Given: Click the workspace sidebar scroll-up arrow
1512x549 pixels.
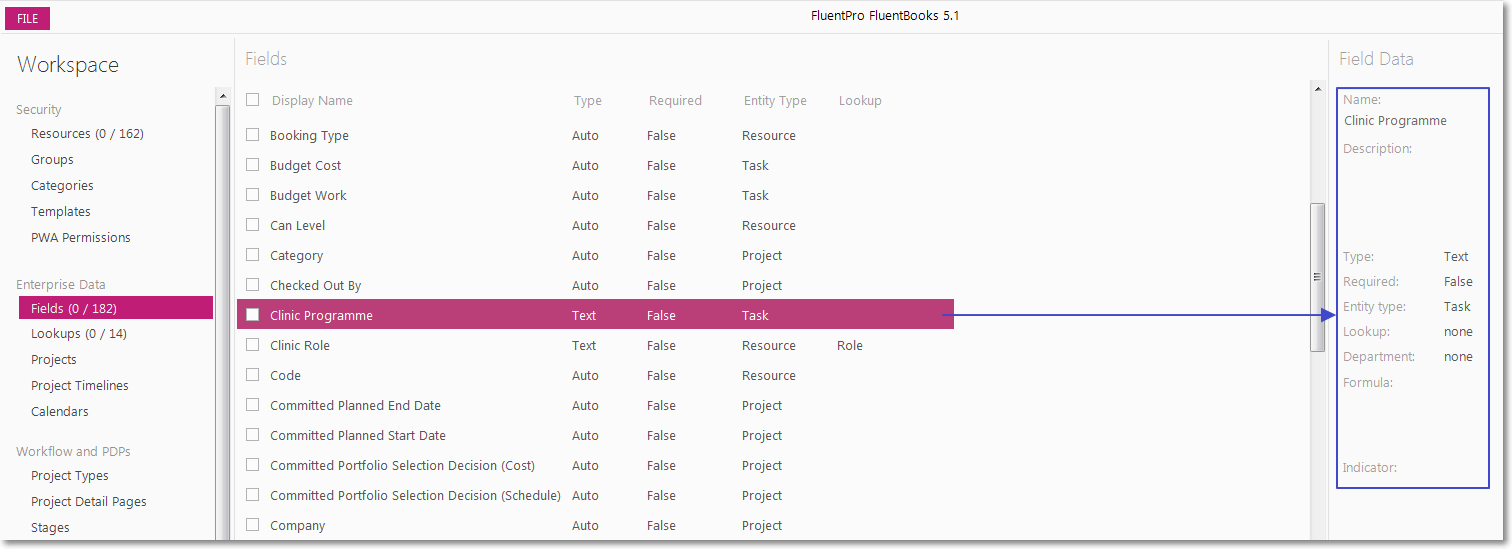Looking at the screenshot, I should (x=223, y=96).
